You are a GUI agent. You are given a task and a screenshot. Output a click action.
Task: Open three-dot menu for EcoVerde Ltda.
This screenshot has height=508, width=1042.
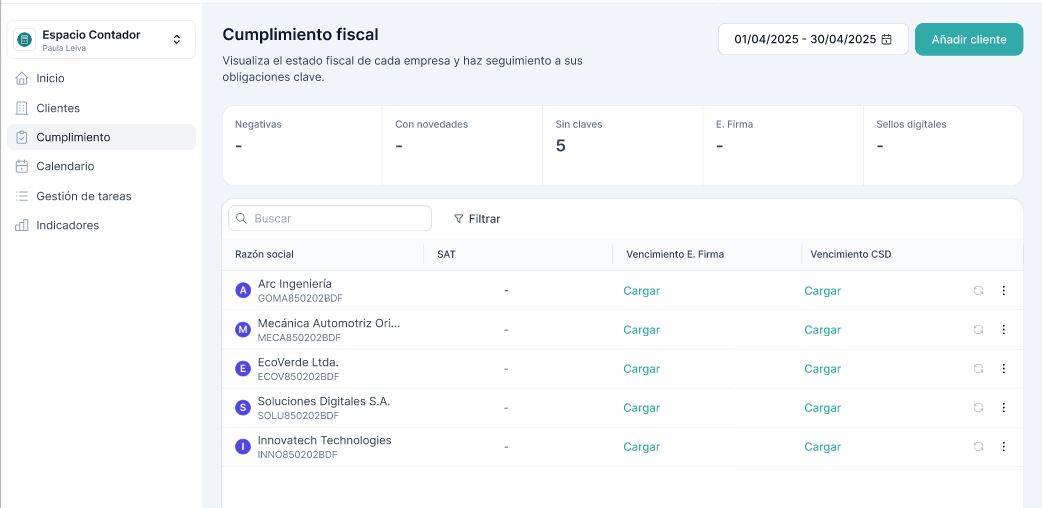pos(1003,368)
